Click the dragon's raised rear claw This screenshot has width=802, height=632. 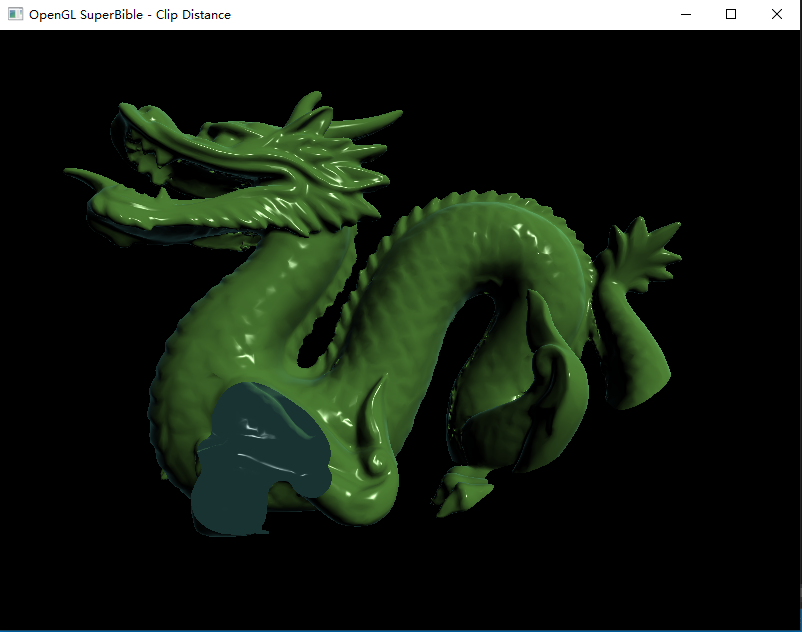click(640, 250)
